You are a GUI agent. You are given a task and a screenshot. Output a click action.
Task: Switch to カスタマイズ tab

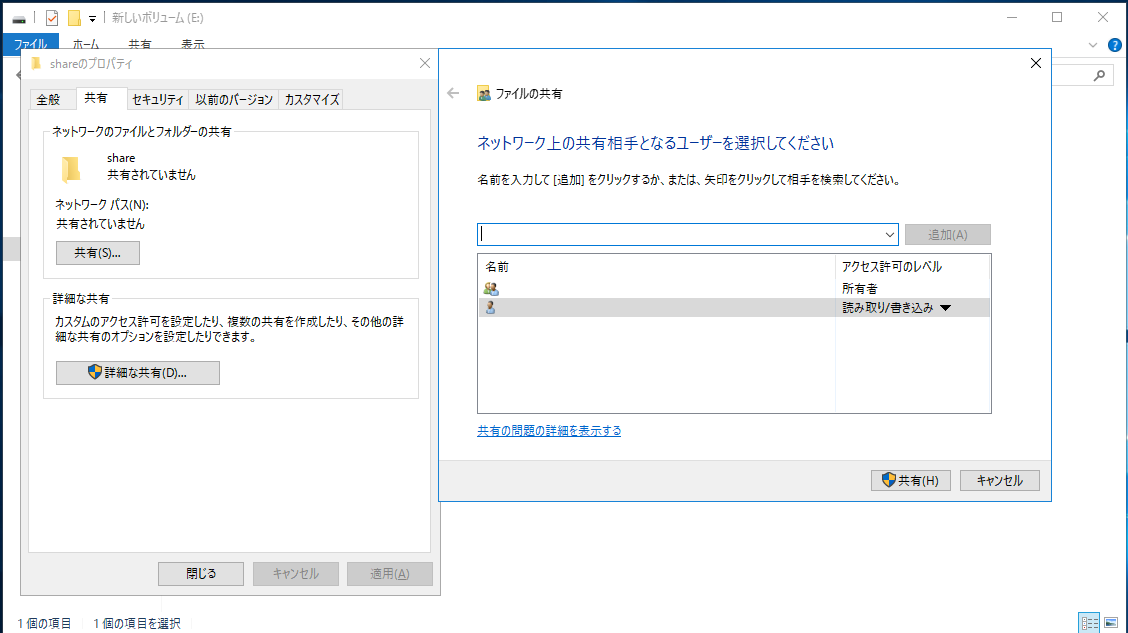tap(311, 99)
